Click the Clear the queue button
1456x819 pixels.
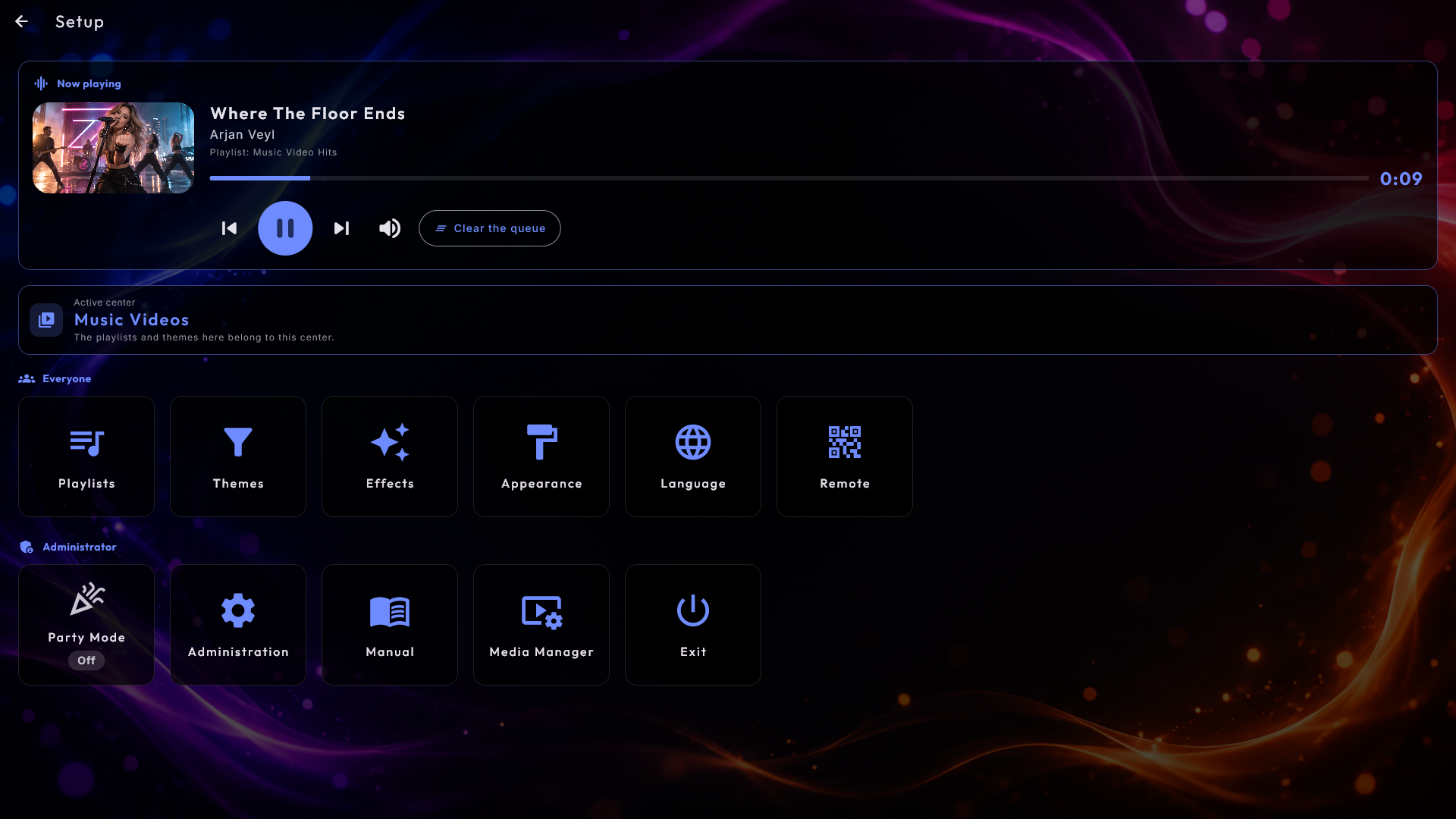pyautogui.click(x=490, y=228)
